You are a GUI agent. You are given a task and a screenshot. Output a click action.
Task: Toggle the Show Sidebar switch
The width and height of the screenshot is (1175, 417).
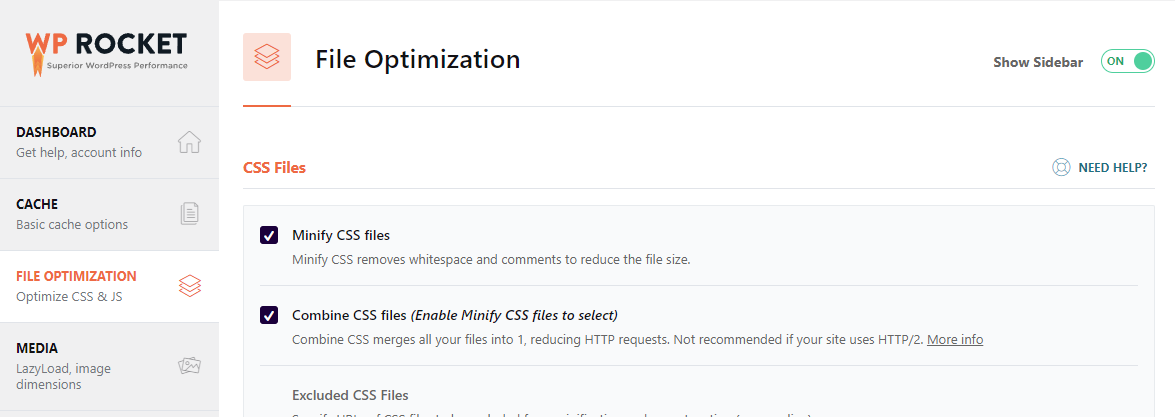(1127, 61)
